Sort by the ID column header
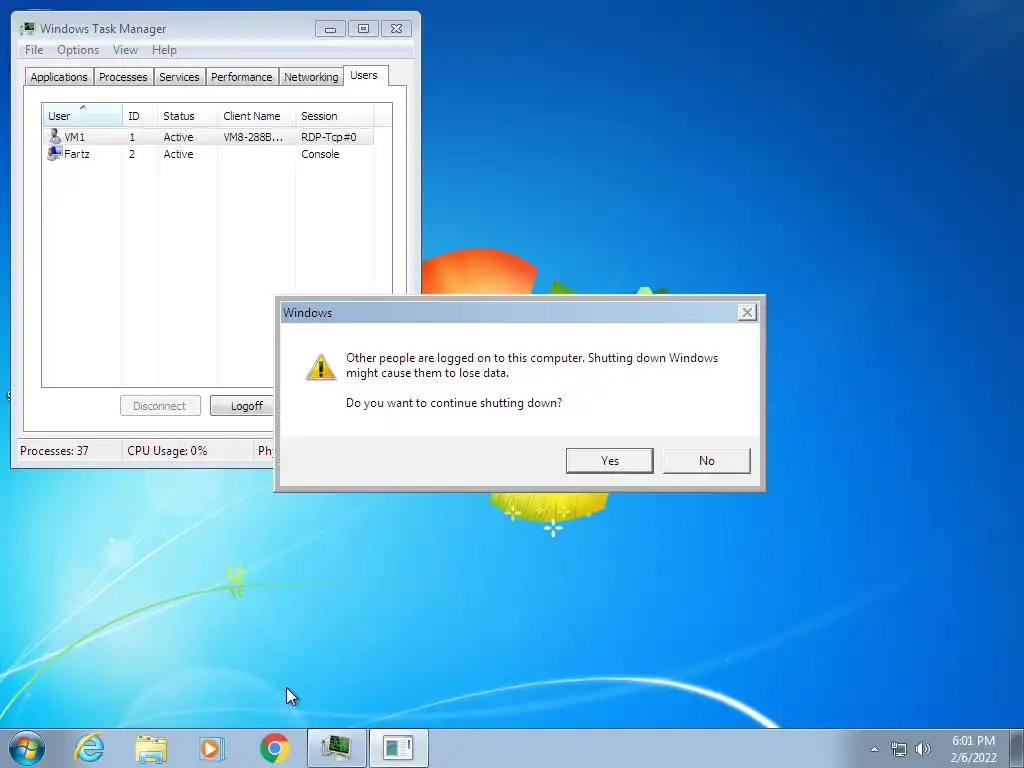This screenshot has width=1024, height=768. [139, 116]
